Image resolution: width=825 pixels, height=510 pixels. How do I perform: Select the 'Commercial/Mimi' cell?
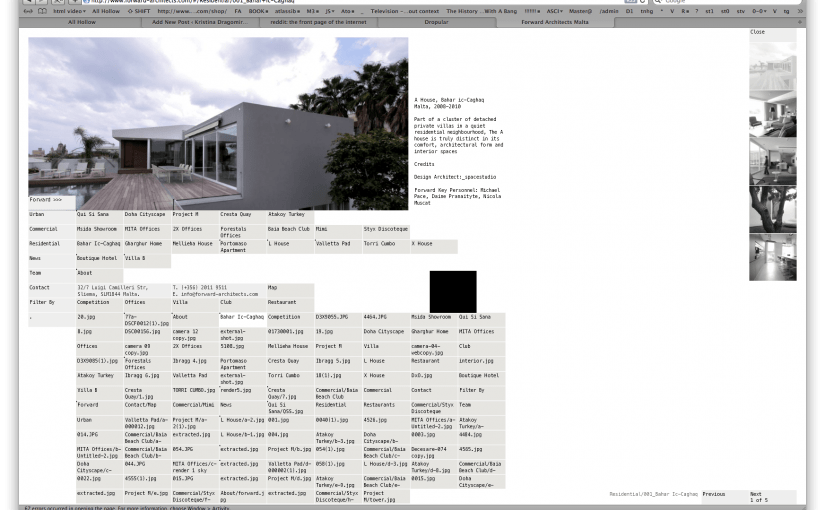point(195,408)
